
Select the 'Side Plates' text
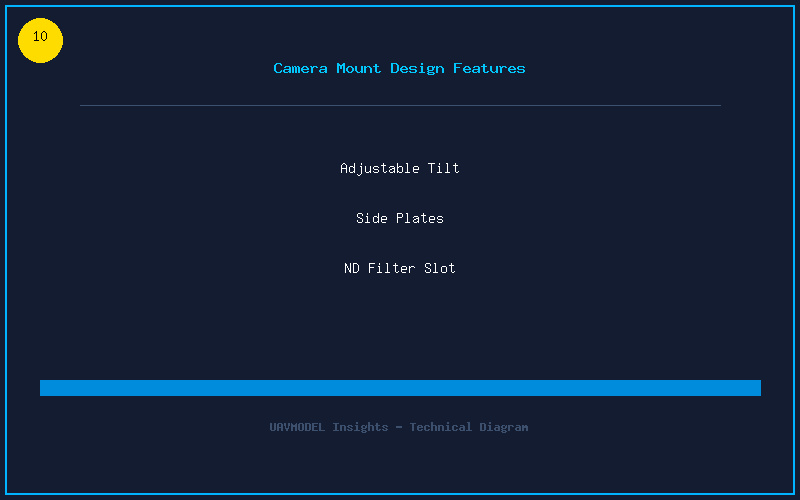click(x=399, y=218)
